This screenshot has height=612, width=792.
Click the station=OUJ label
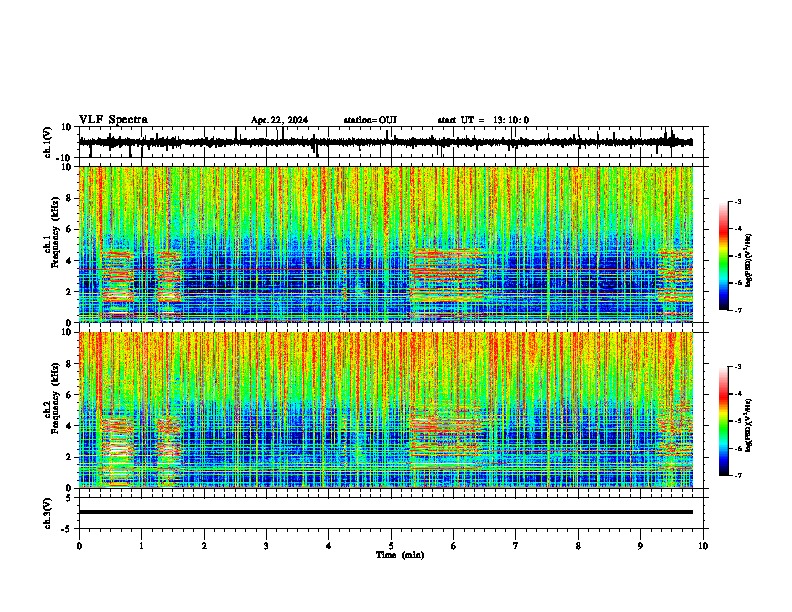pyautogui.click(x=370, y=120)
